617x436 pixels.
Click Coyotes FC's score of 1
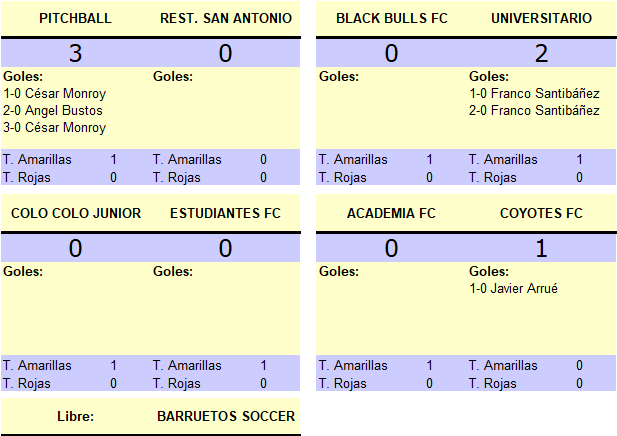click(541, 248)
